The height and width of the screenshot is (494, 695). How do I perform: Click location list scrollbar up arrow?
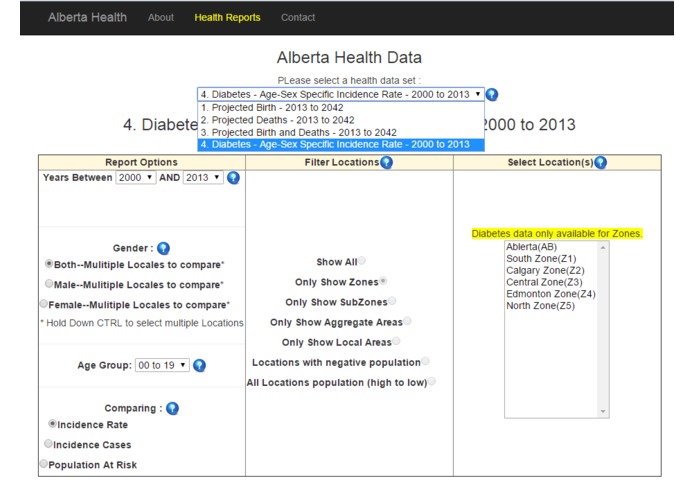(603, 247)
